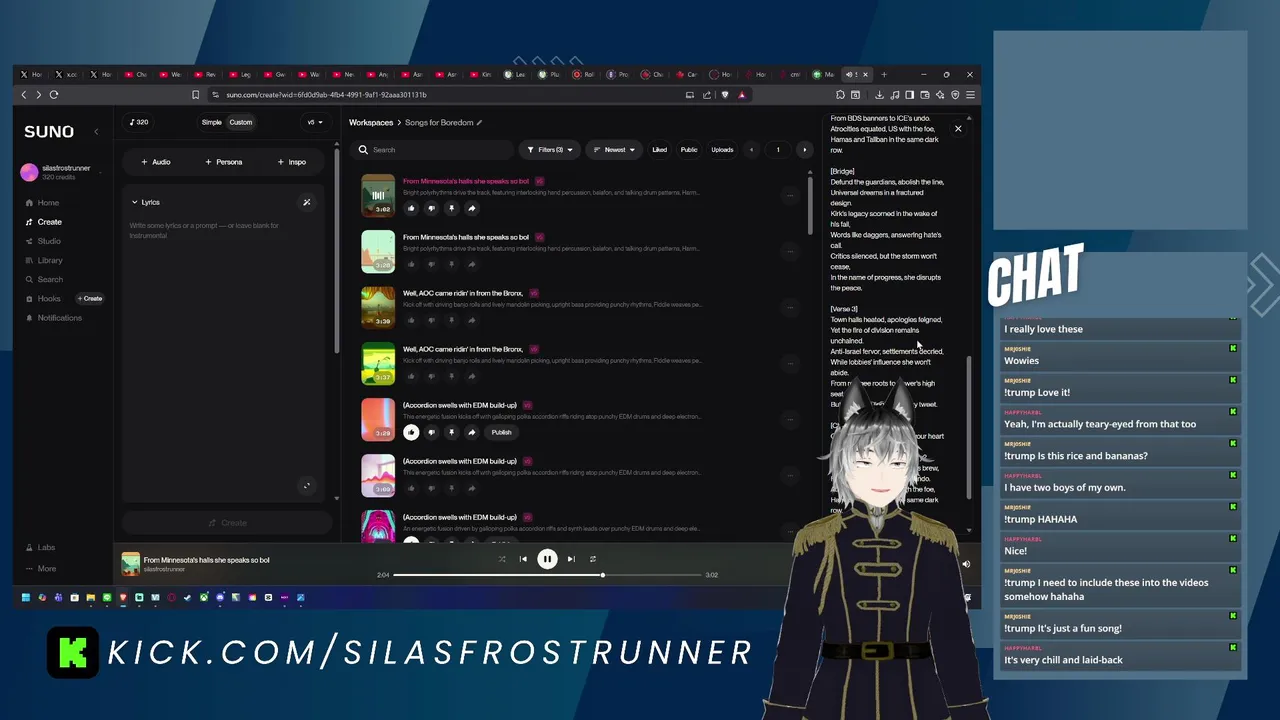Toggle the Uploads filter chip
Viewport: 1280px width, 720px height.
coord(722,150)
